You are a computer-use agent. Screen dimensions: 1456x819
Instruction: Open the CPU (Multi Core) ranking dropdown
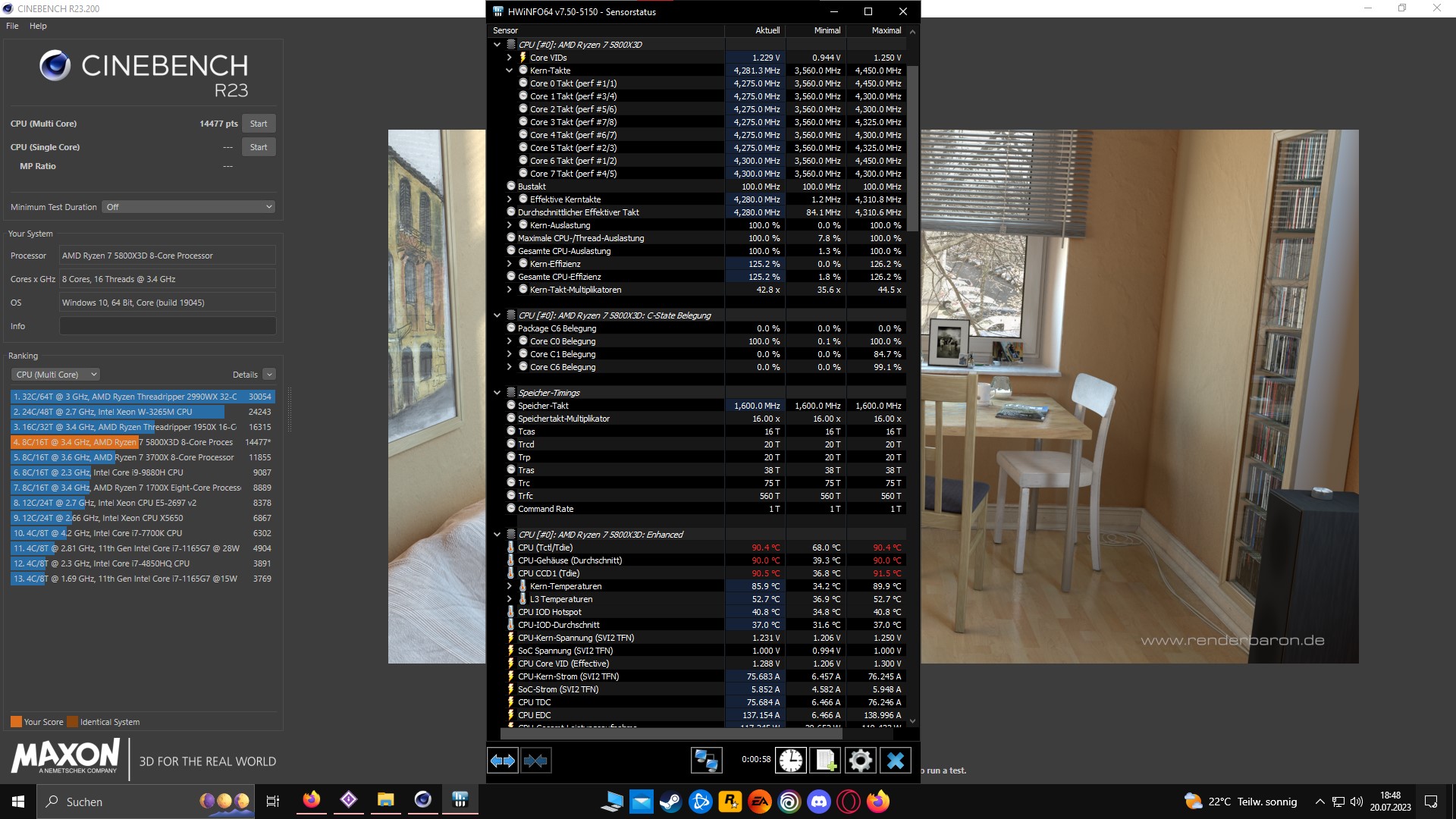(55, 374)
